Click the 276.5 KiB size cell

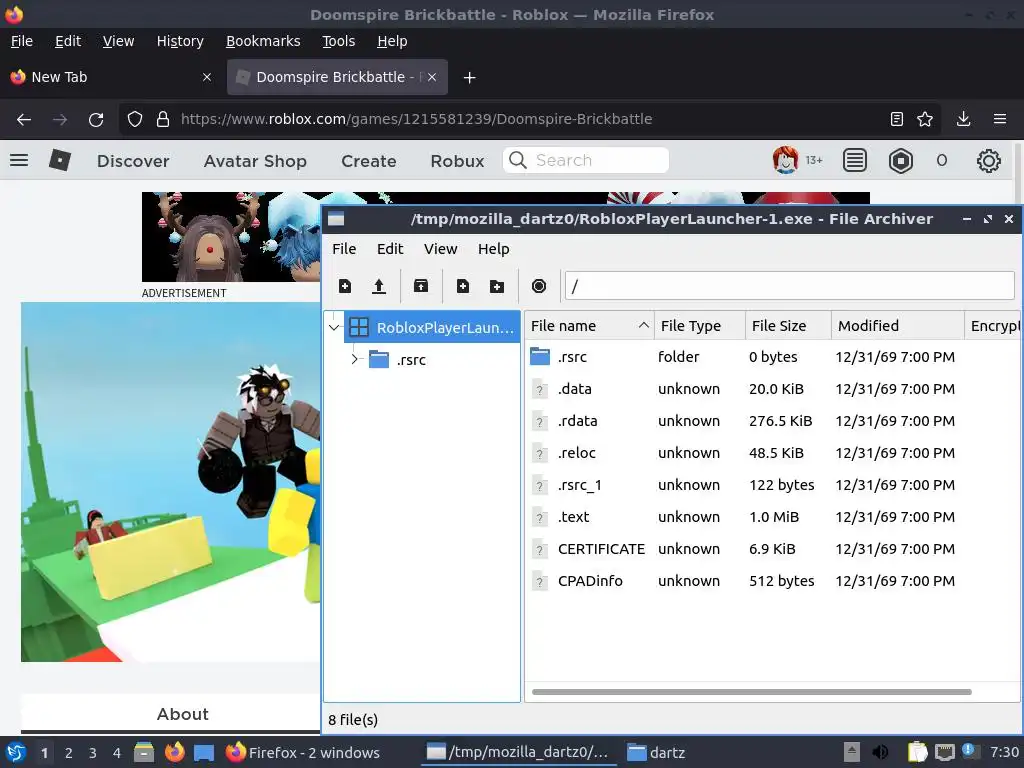780,421
